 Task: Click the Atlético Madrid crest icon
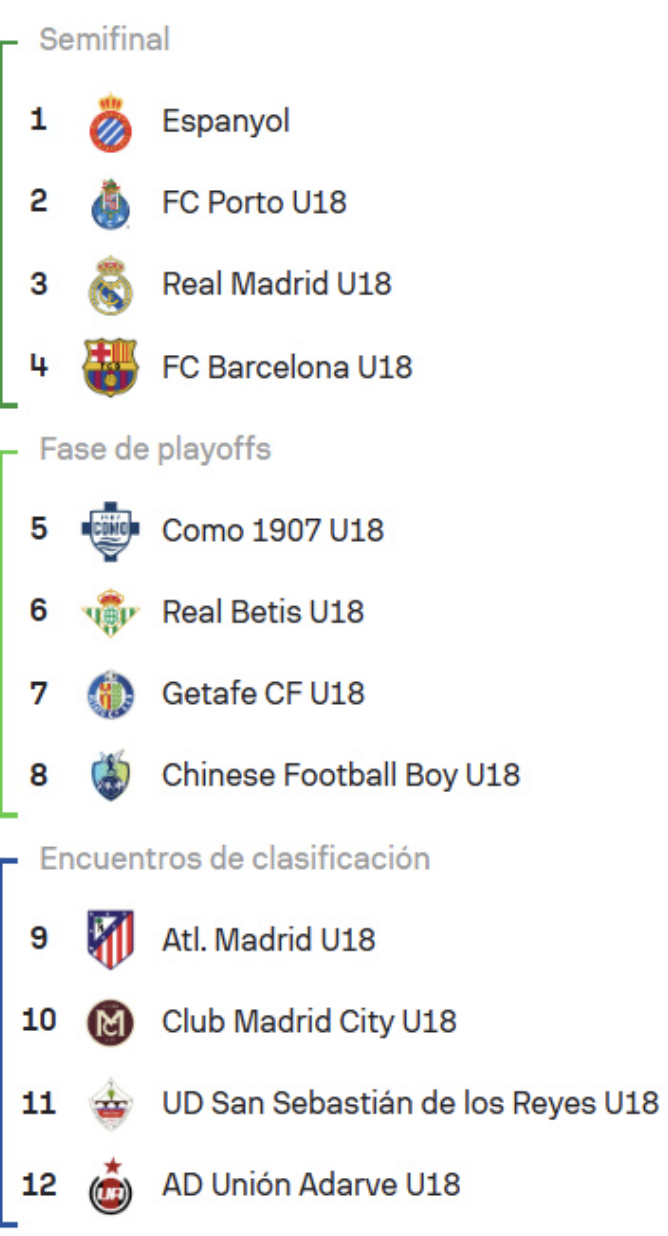tap(110, 939)
